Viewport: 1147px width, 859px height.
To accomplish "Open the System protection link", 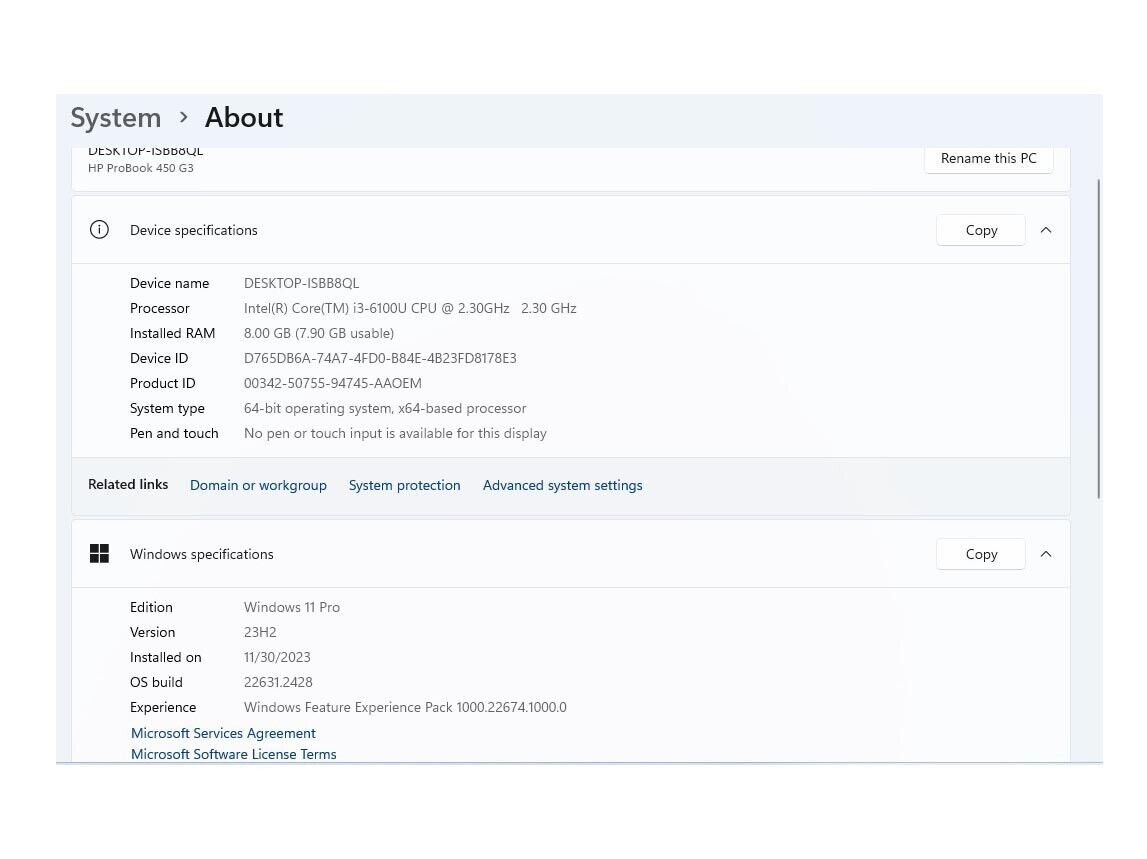I will coord(404,485).
